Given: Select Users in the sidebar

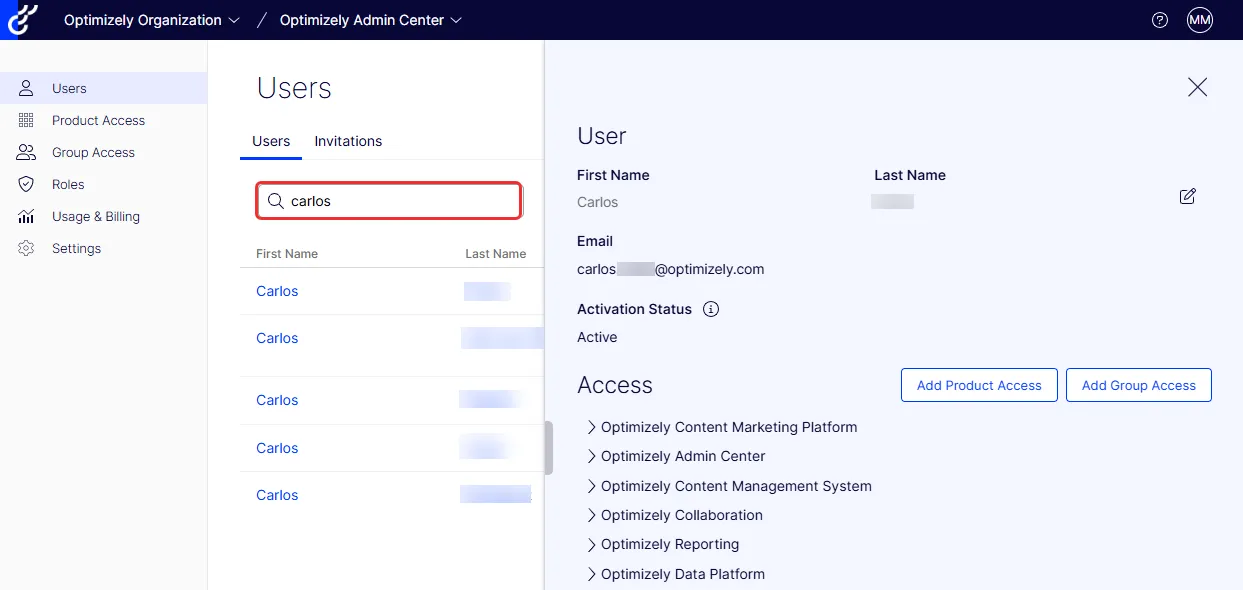Looking at the screenshot, I should (104, 88).
